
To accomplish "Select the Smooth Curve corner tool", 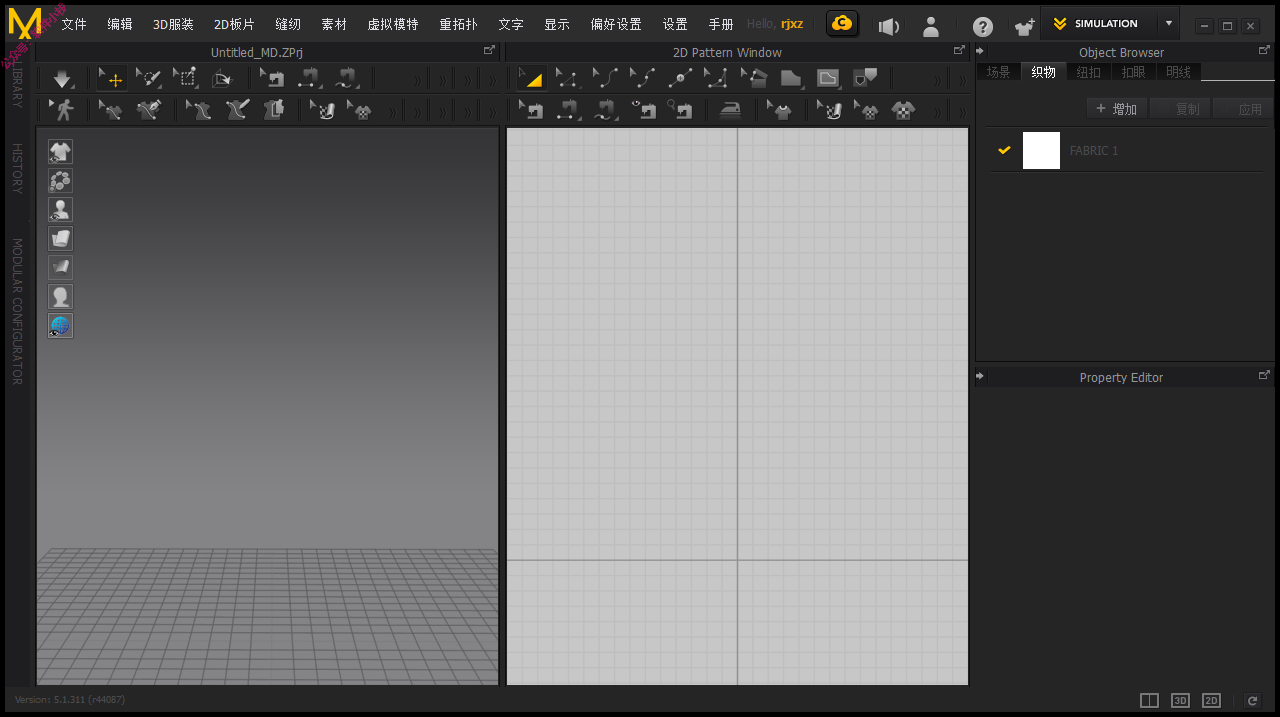I will 716,79.
